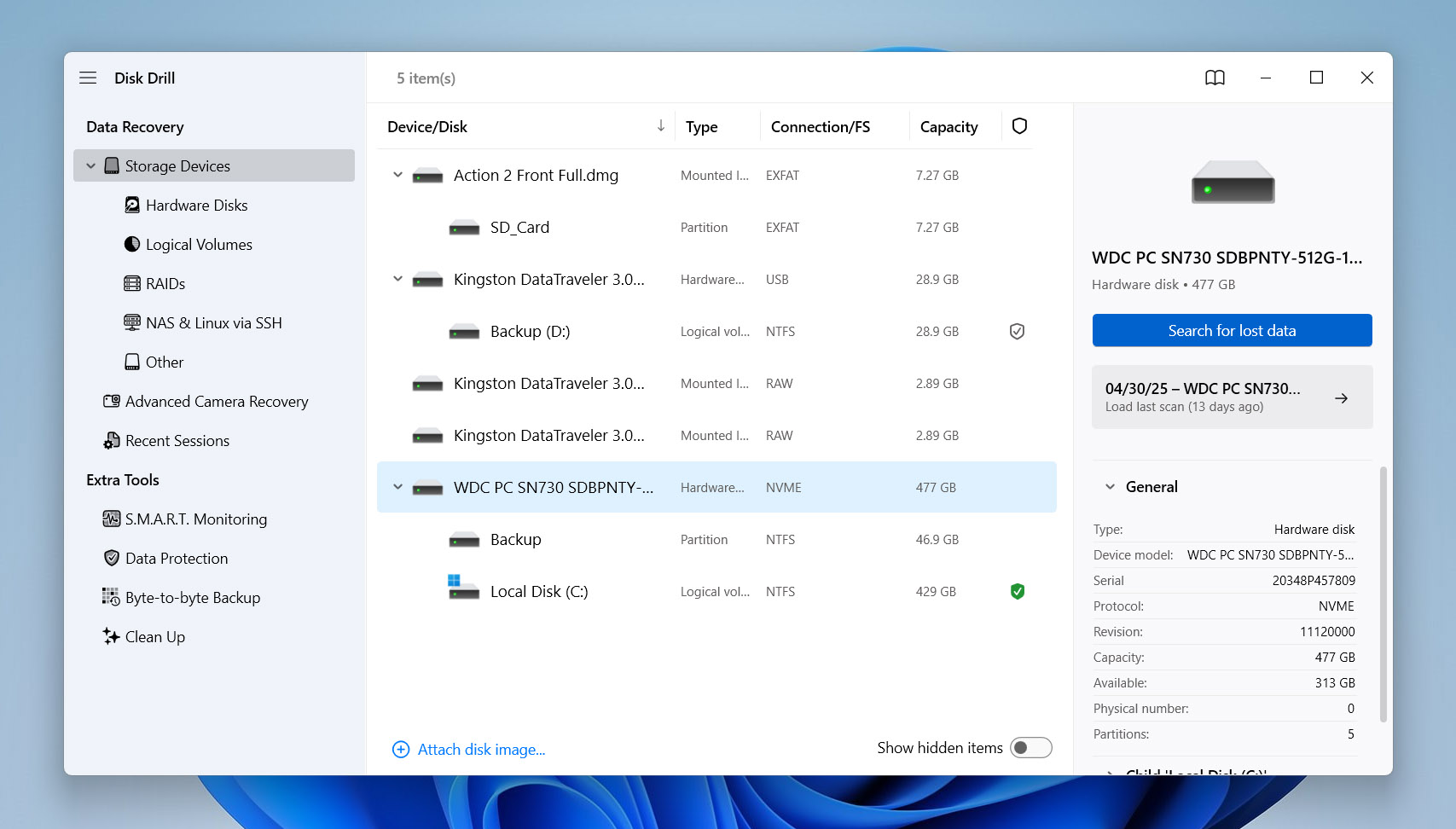The image size is (1456, 829).
Task: Click the serial number 20348P457809
Action: (1314, 581)
